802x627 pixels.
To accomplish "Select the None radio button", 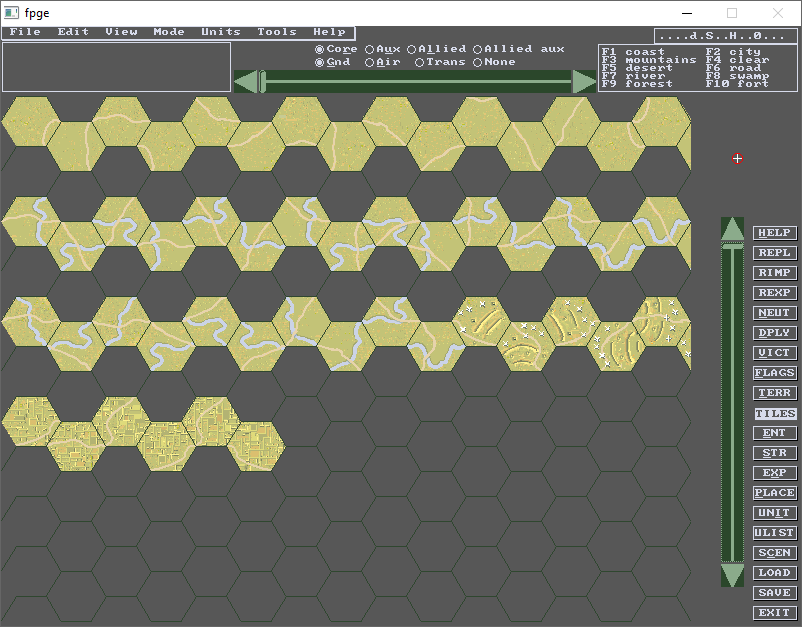I will pos(494,62).
